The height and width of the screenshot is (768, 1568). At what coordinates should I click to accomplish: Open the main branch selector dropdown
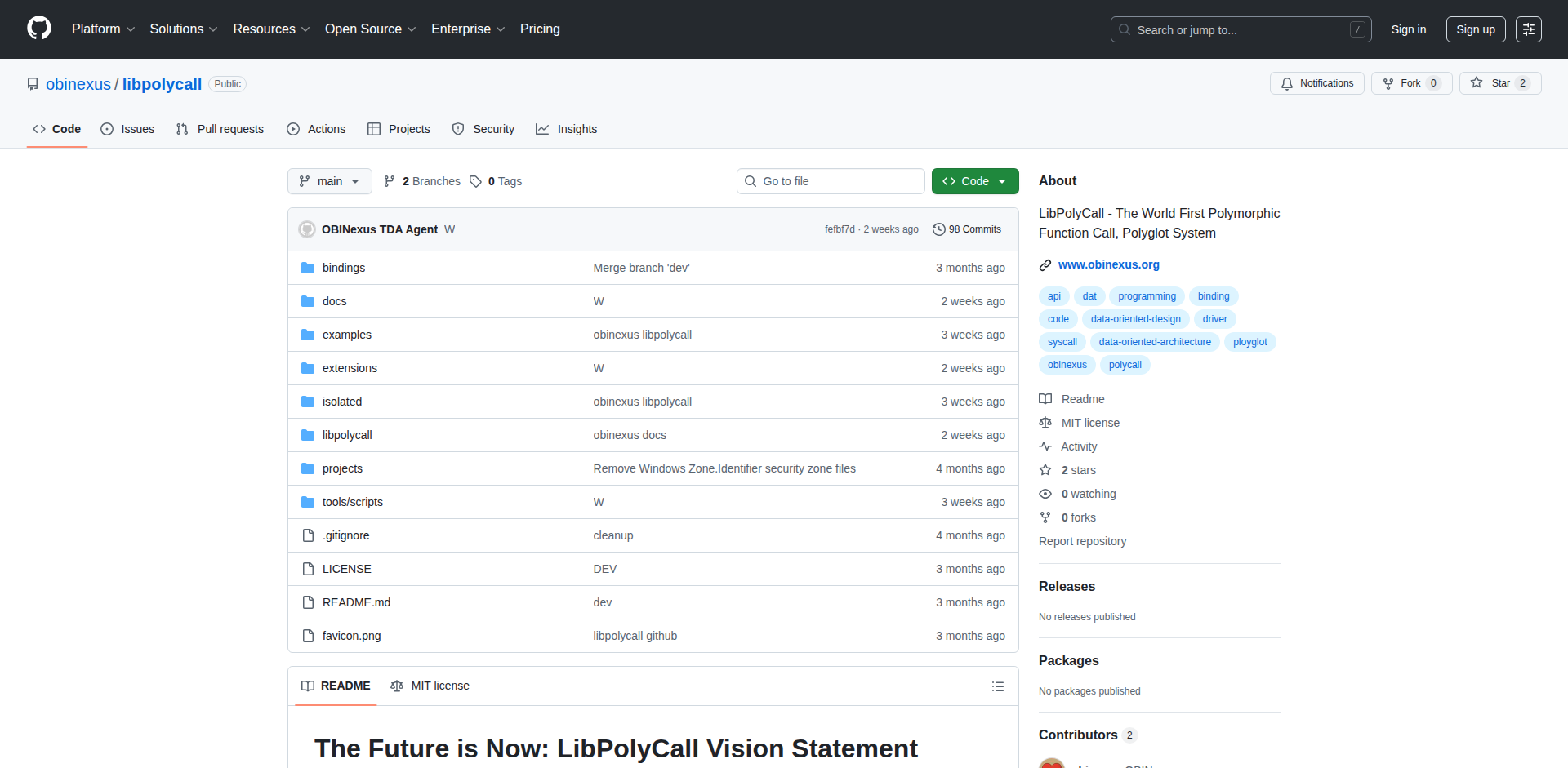330,181
